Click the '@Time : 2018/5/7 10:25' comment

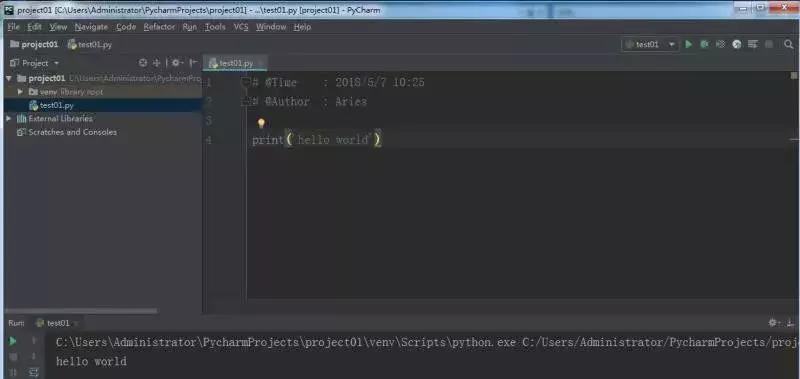coord(338,82)
